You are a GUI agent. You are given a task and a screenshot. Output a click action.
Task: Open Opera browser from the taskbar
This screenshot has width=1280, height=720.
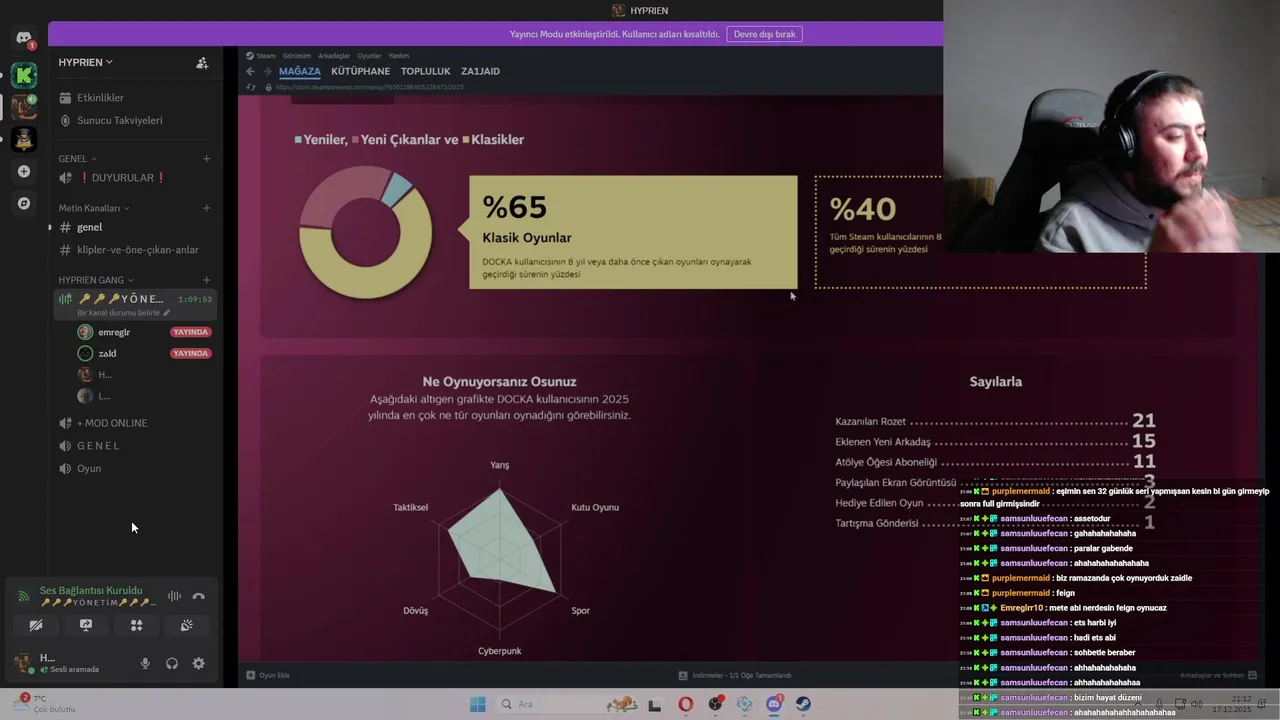pyautogui.click(x=685, y=704)
